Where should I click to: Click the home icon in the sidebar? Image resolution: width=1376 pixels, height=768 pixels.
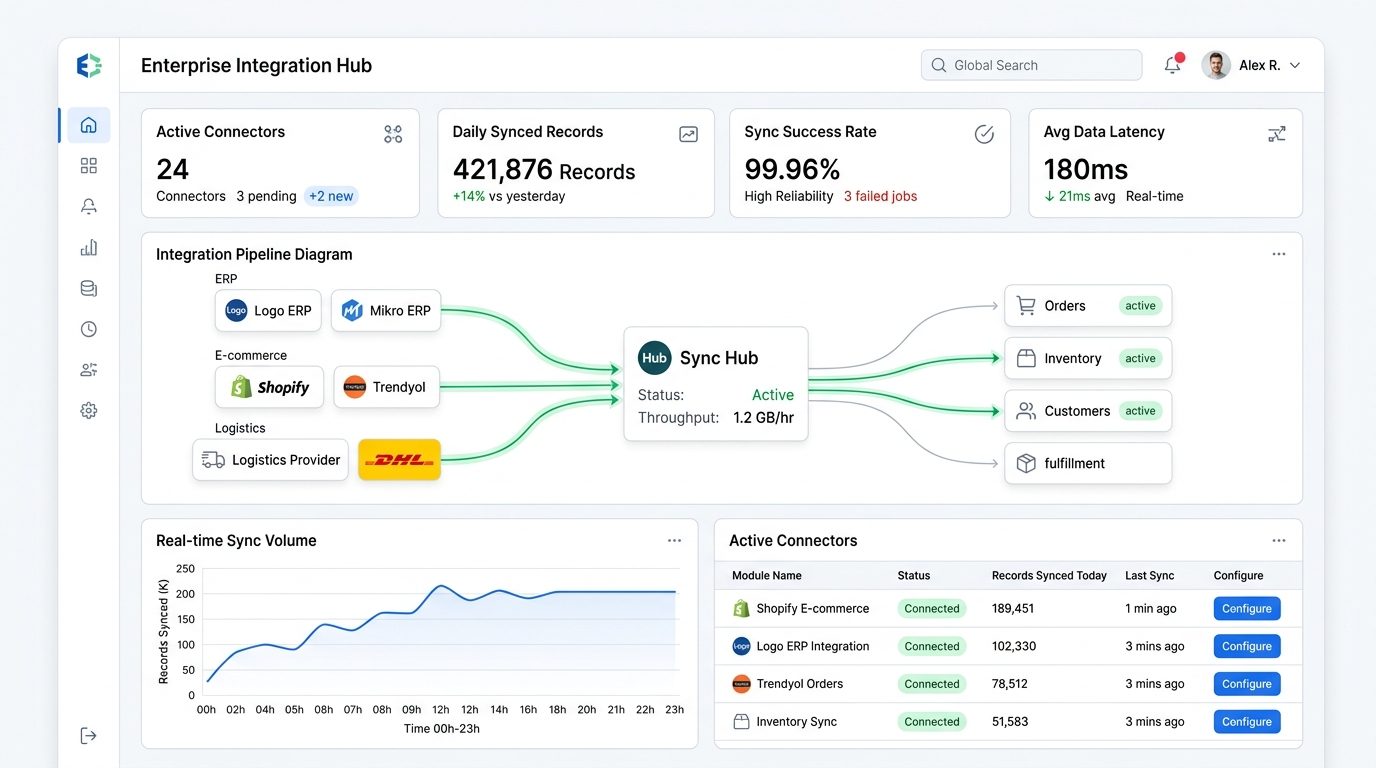(89, 125)
